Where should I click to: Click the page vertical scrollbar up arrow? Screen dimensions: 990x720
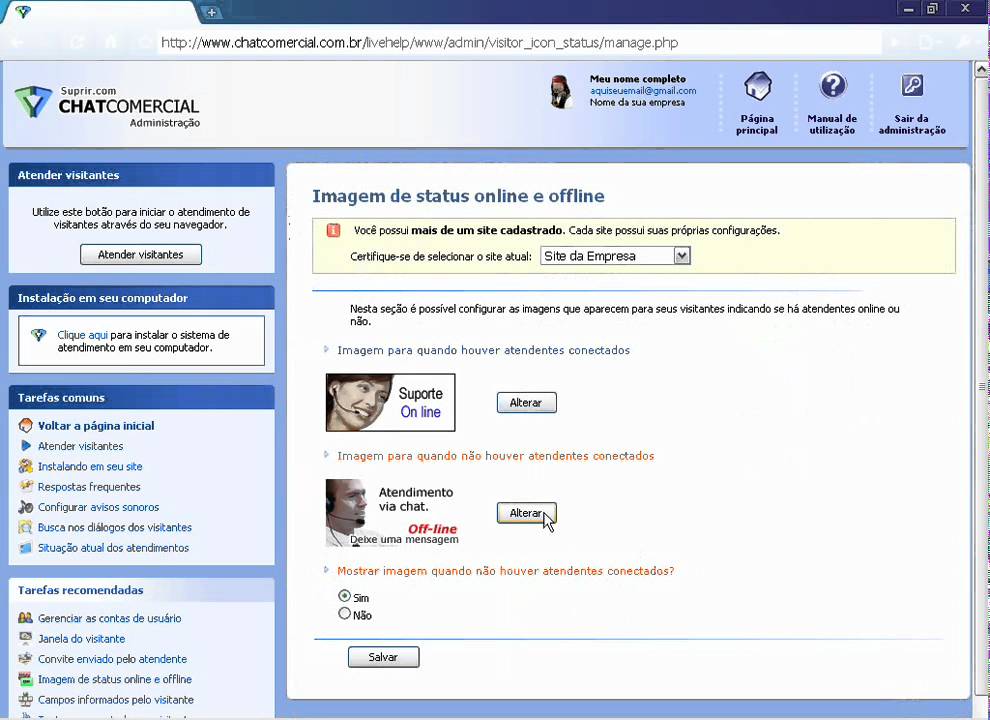point(982,69)
